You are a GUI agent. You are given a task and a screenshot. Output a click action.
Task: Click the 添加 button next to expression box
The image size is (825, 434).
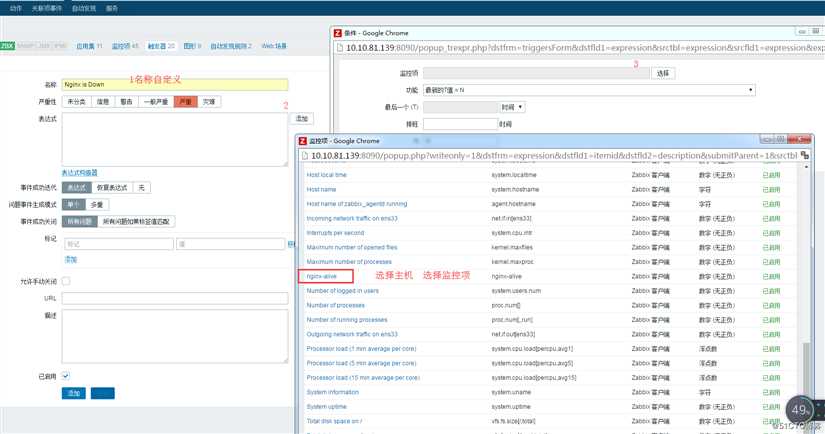[301, 119]
